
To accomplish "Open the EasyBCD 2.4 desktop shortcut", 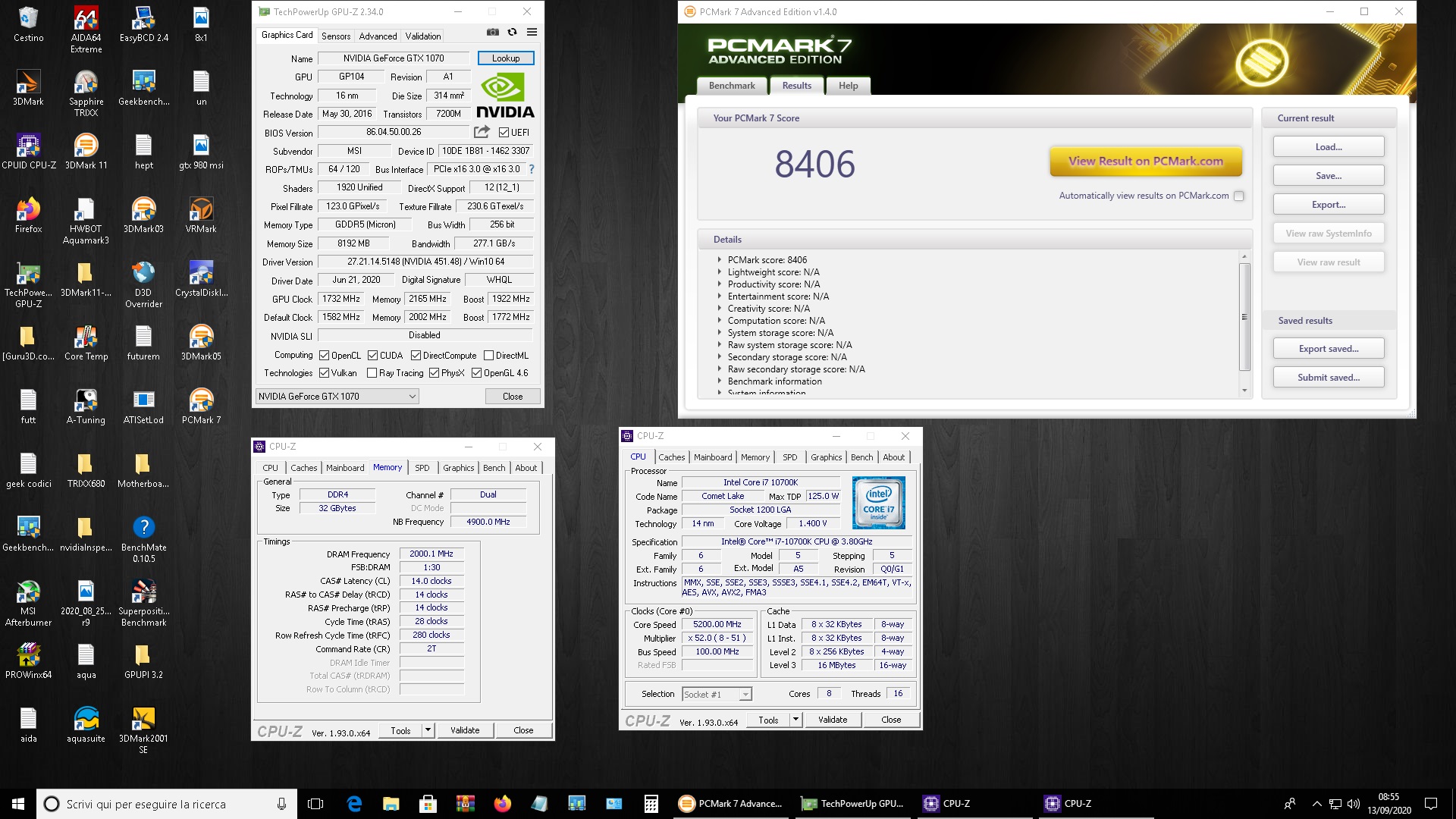I will 143,25.
